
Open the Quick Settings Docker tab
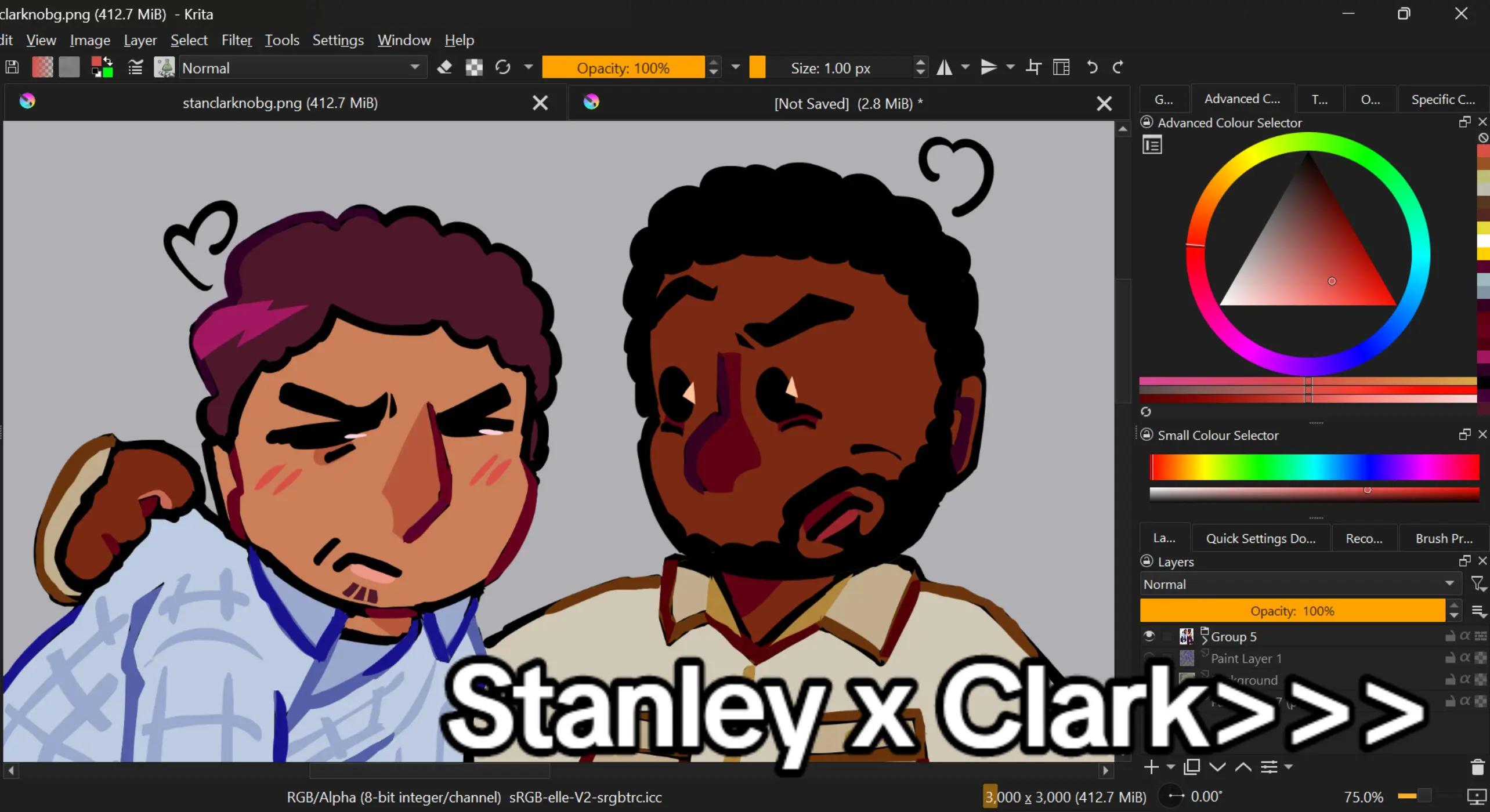click(x=1260, y=538)
